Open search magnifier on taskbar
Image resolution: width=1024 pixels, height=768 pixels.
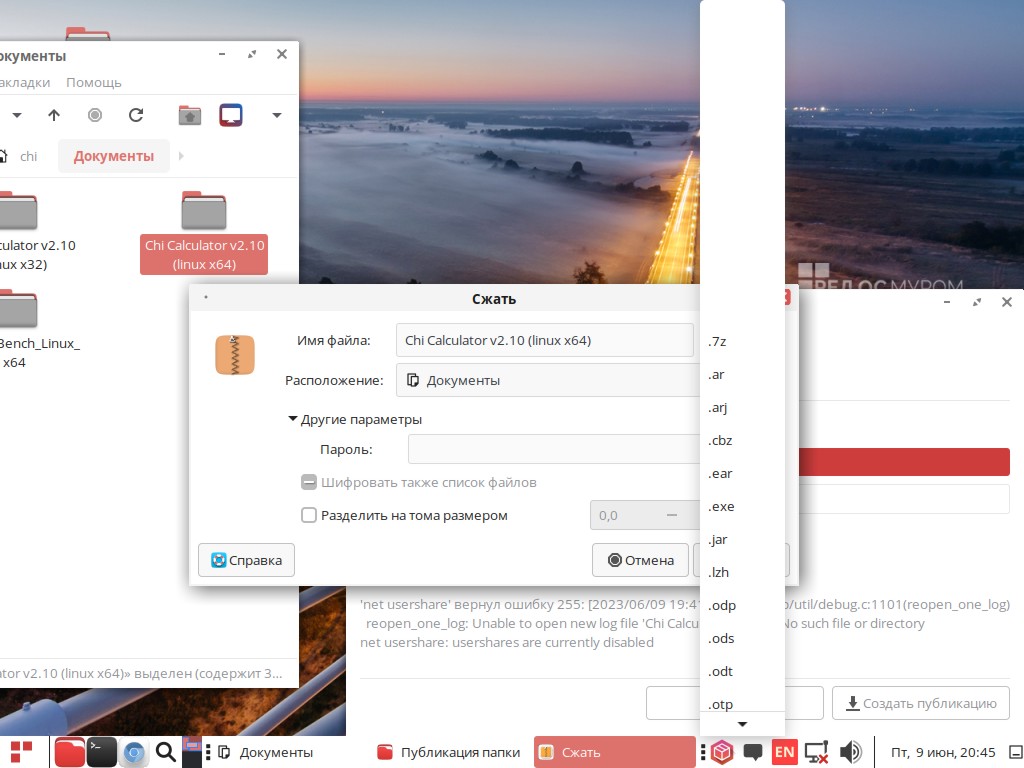[166, 752]
